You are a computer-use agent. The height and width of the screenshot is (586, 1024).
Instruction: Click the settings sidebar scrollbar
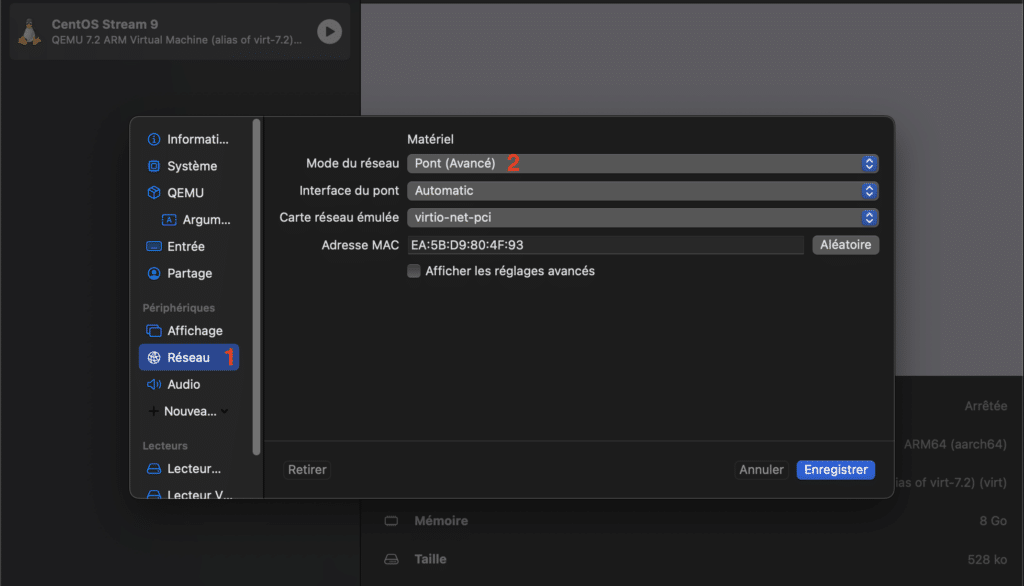(256, 286)
